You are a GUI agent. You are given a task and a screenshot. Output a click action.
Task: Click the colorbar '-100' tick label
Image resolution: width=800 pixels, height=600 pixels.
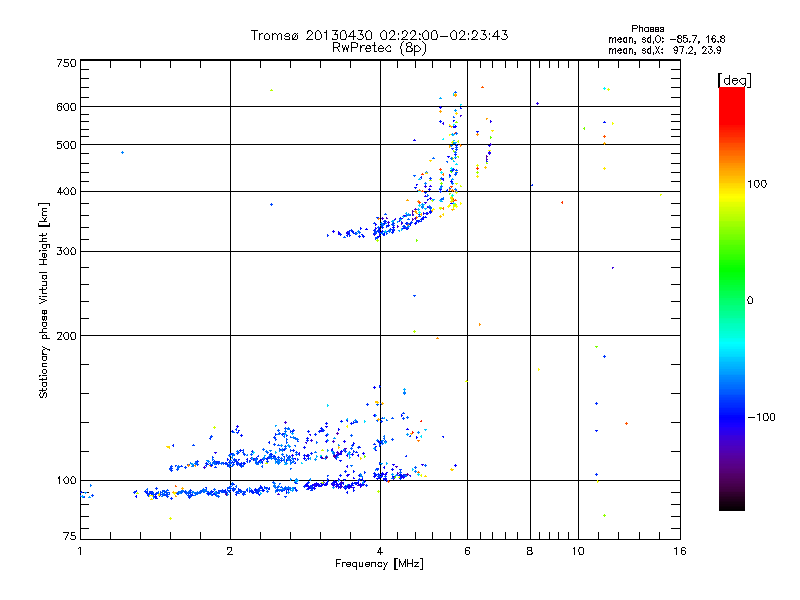761,417
